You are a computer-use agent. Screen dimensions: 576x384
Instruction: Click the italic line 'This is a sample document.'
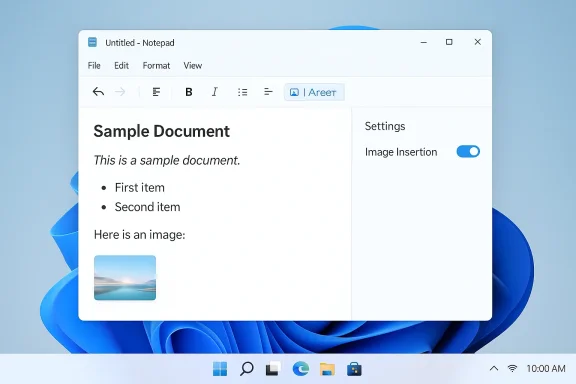click(167, 160)
